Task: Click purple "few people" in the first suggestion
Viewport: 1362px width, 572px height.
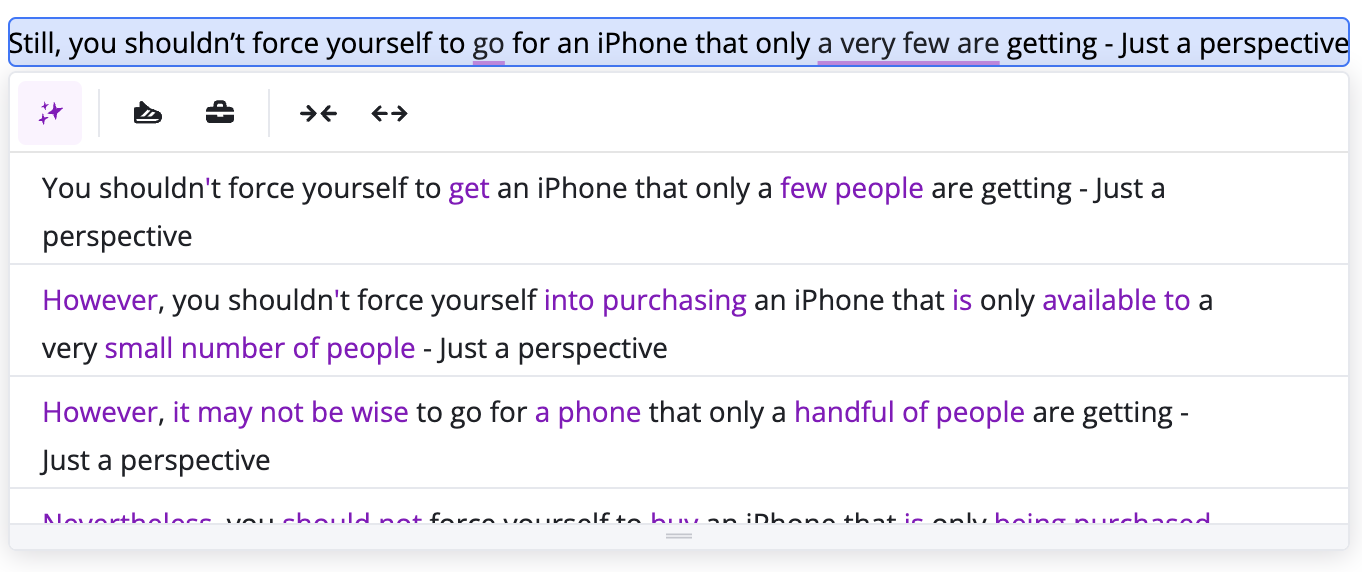Action: [x=851, y=189]
